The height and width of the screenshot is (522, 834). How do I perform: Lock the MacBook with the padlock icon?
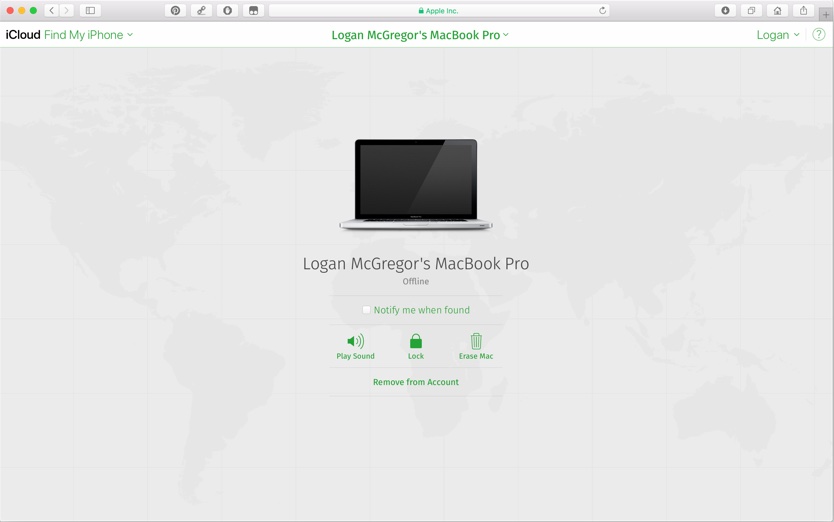[x=416, y=341]
